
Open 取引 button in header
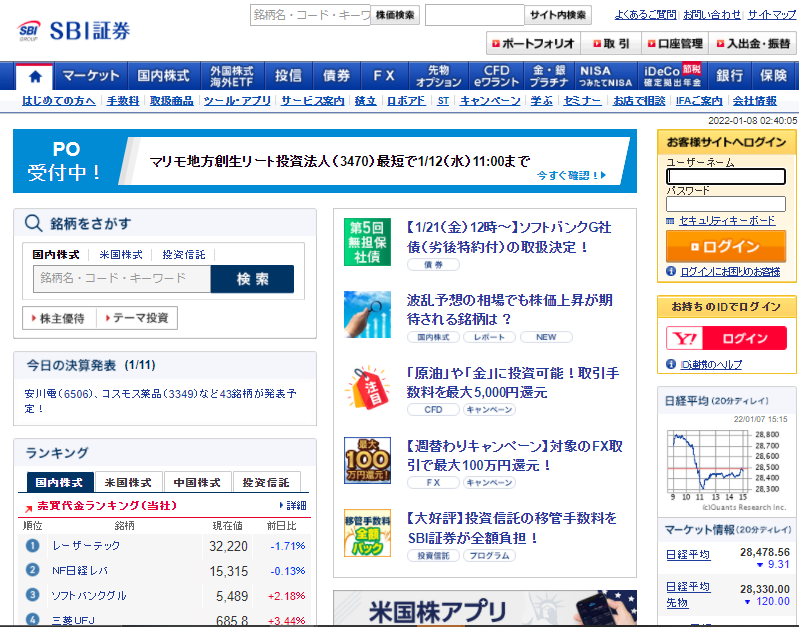pos(611,44)
